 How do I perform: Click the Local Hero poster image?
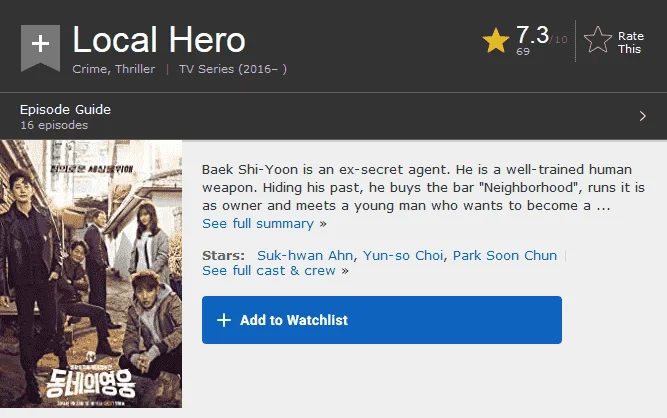[91, 274]
